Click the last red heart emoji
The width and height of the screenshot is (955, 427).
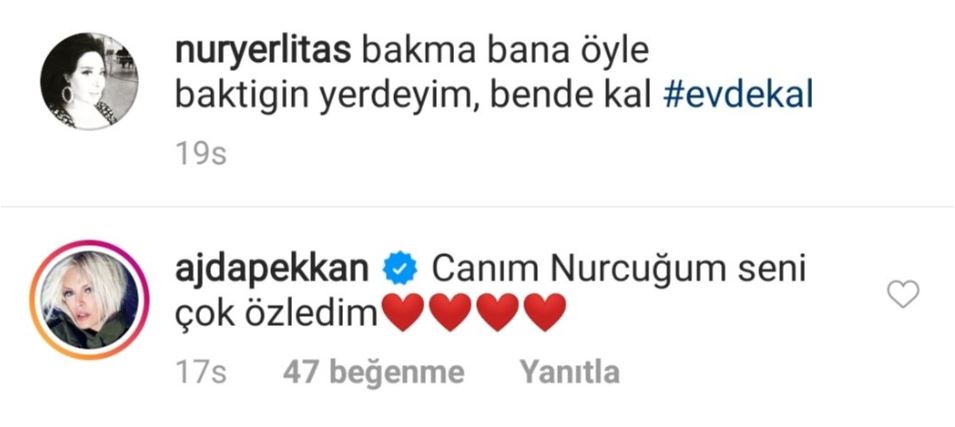point(545,312)
